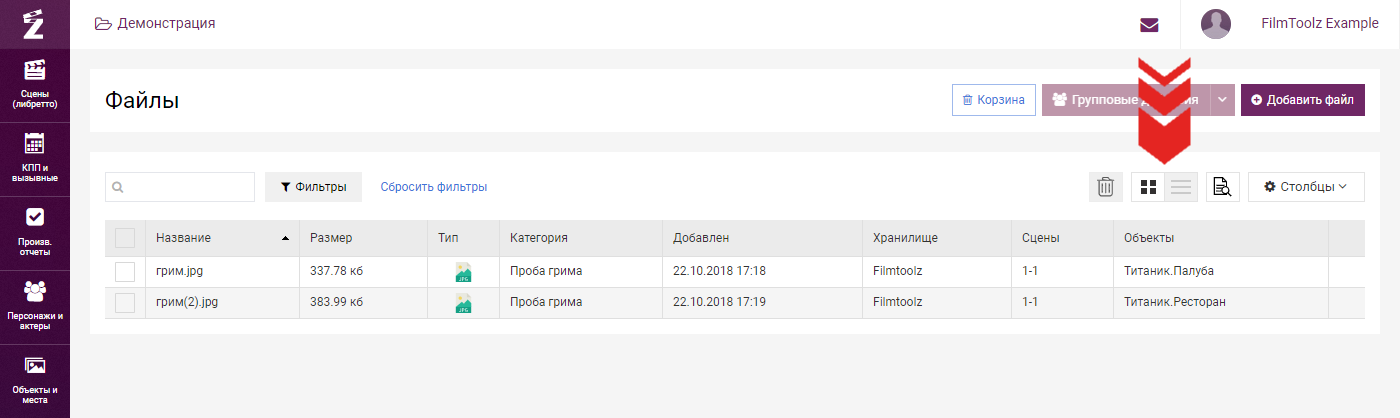Screen dimensions: 1400x418
Task: Click the Добавить файл button
Action: (x=1303, y=100)
